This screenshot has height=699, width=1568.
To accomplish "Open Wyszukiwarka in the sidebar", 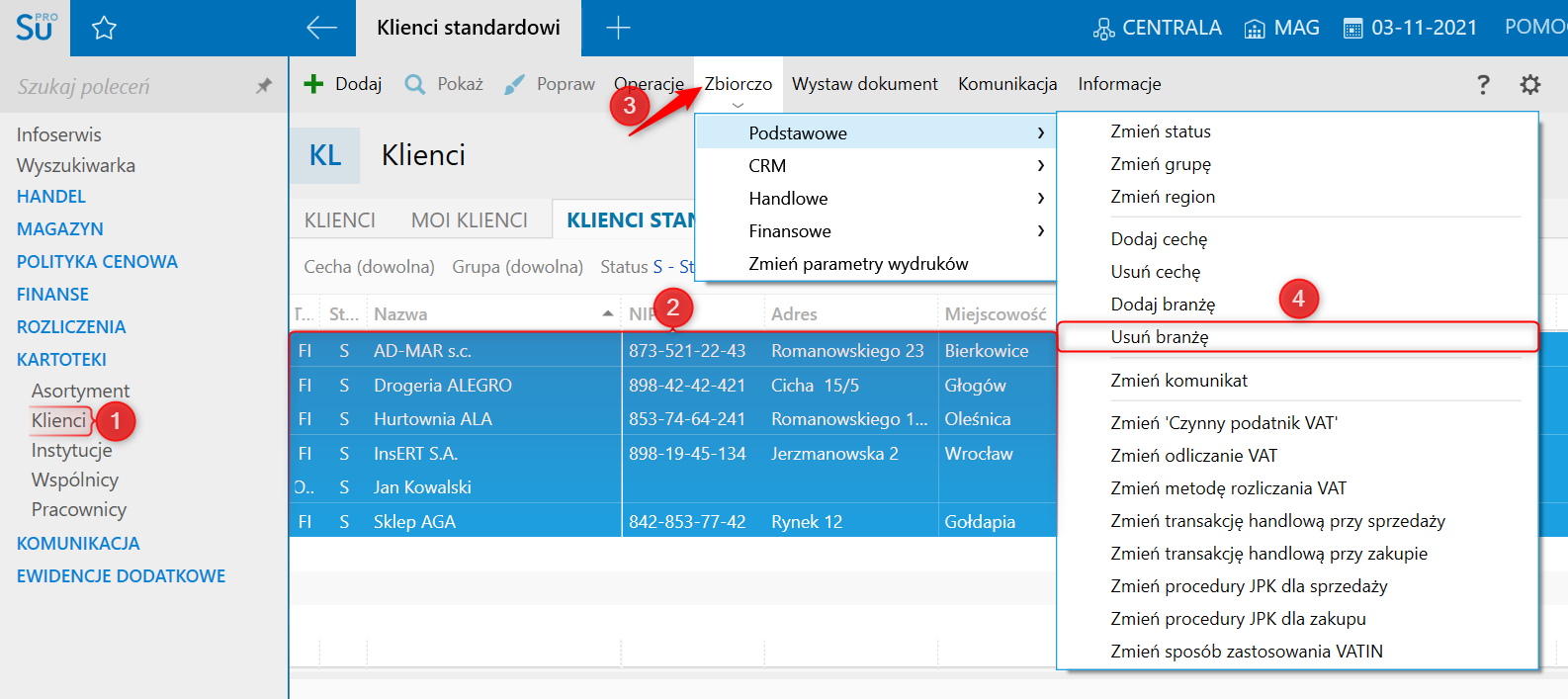I will tap(76, 165).
